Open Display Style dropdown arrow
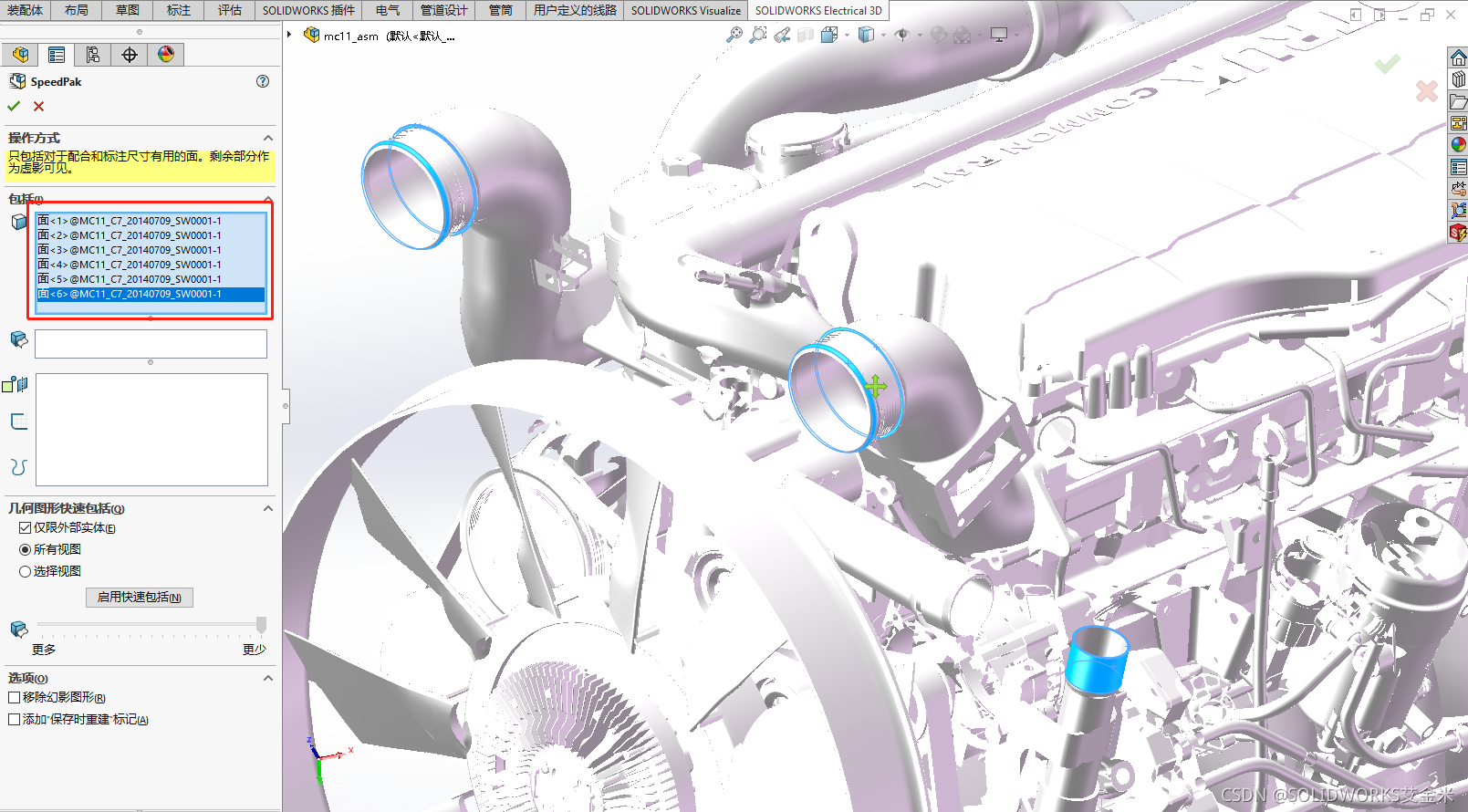The height and width of the screenshot is (812, 1468). tap(884, 35)
